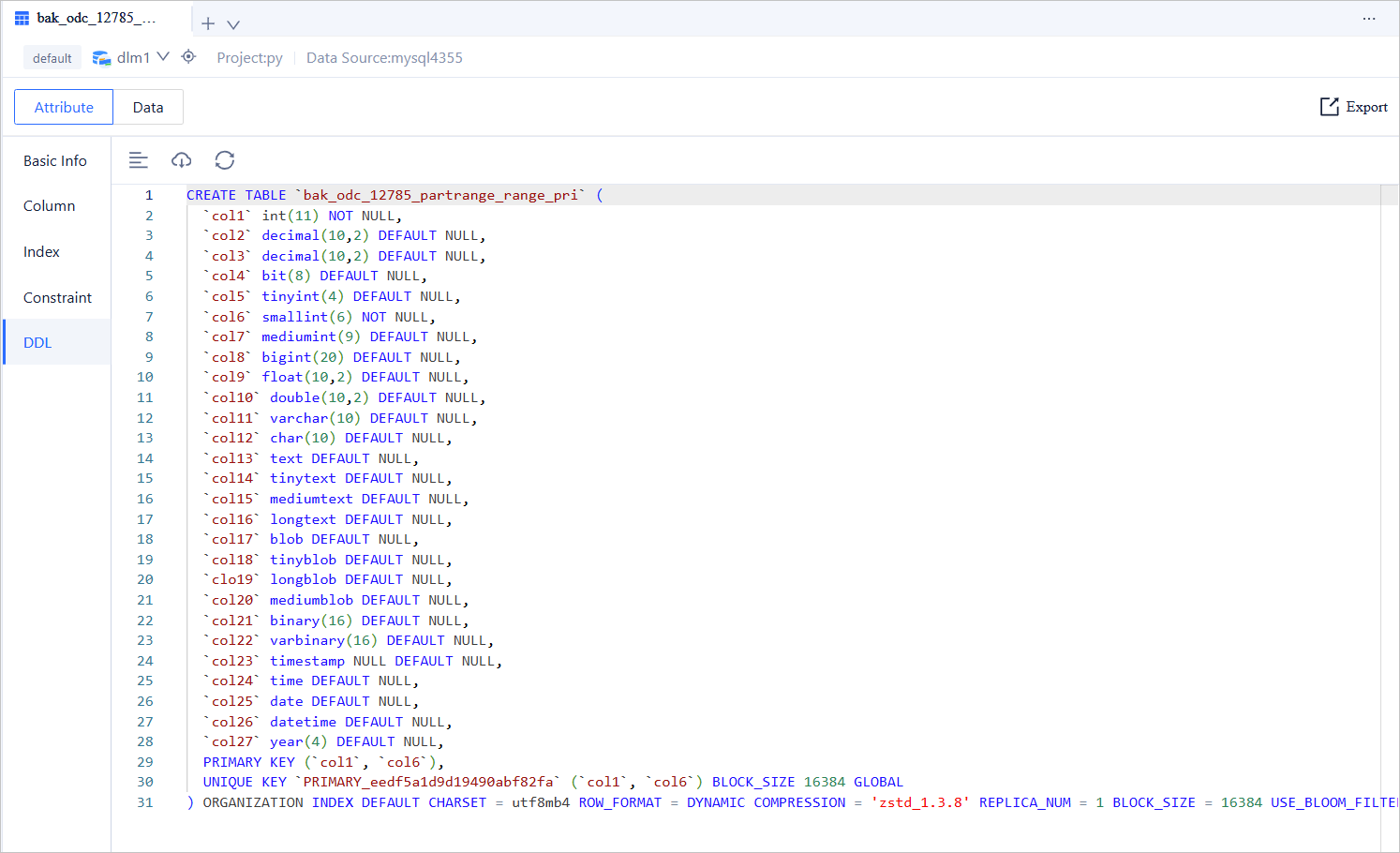Click the CREATE TABLE line in editor
Image resolution: width=1400 pixels, height=853 pixels.
[x=394, y=195]
